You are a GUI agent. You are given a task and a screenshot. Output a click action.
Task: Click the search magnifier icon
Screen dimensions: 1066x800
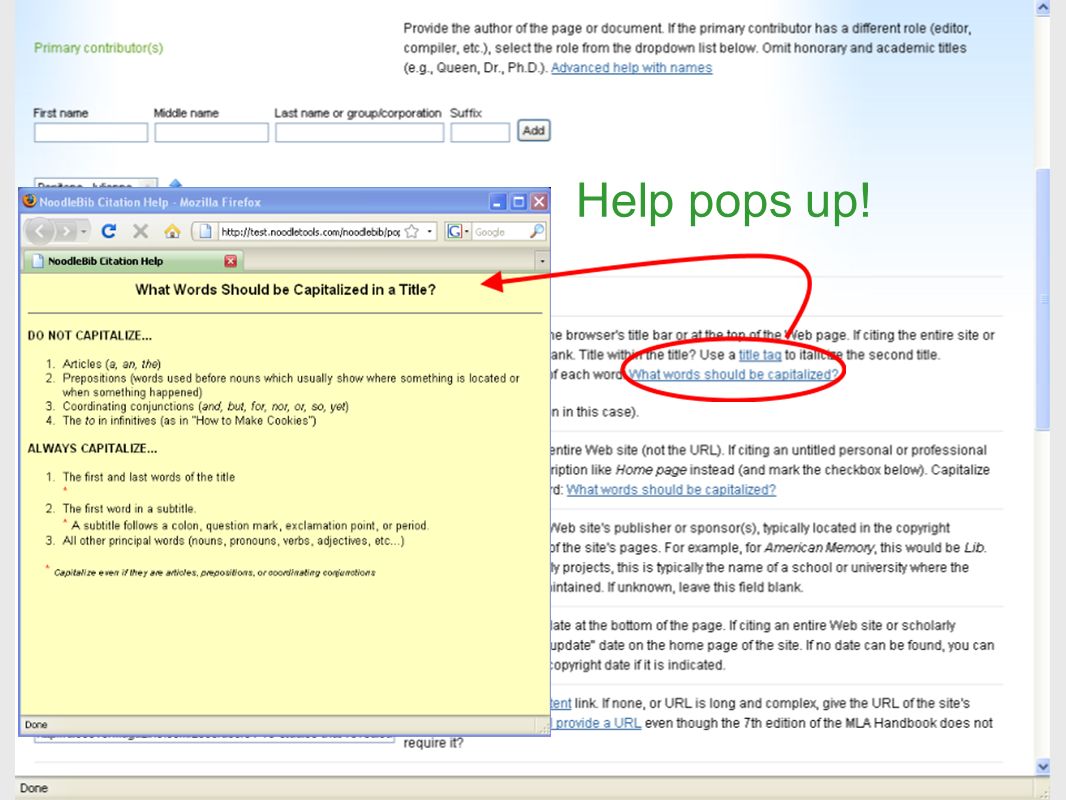tap(536, 231)
